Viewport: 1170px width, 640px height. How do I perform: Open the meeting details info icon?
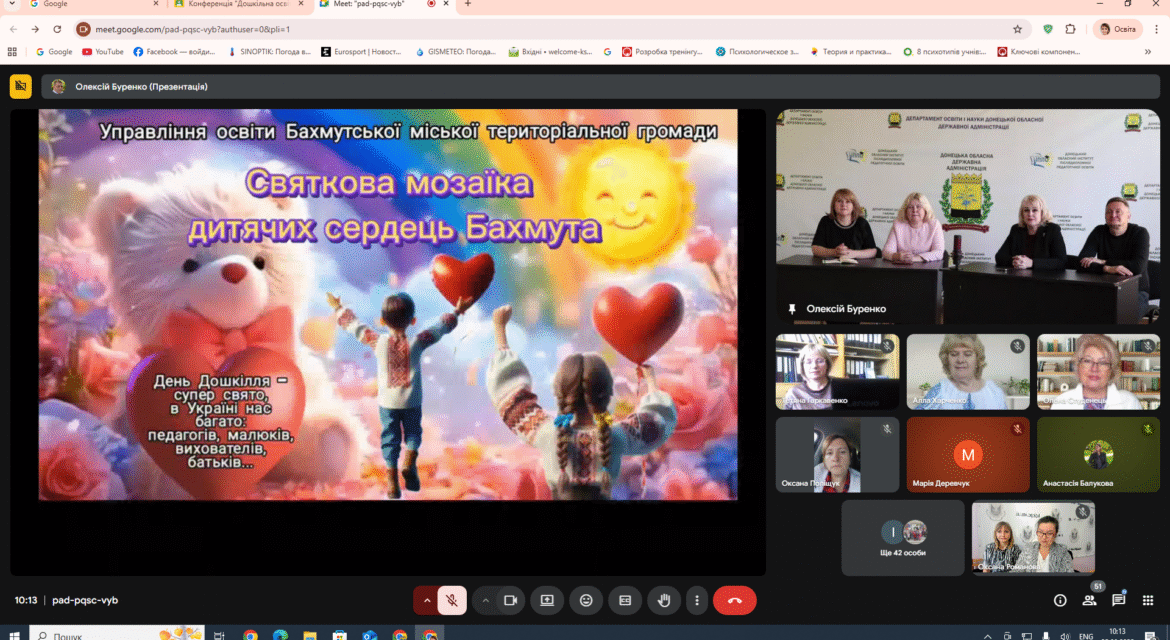pyautogui.click(x=1060, y=600)
